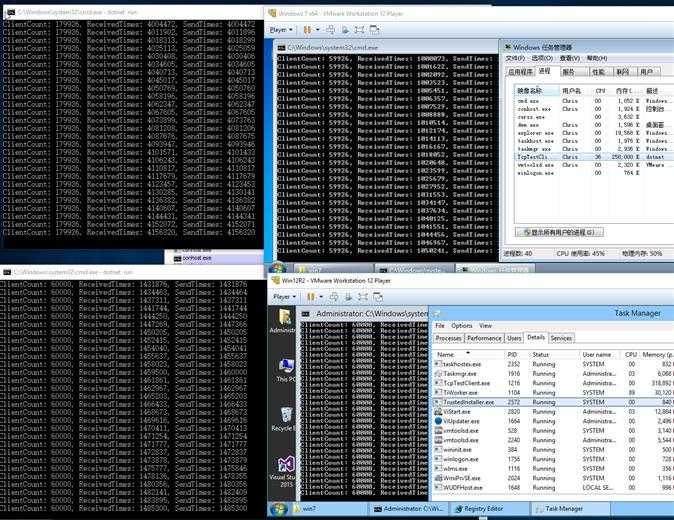Click pause icon in Win12R2 VMware toolbar
The height and width of the screenshot is (520, 674).
[310, 297]
